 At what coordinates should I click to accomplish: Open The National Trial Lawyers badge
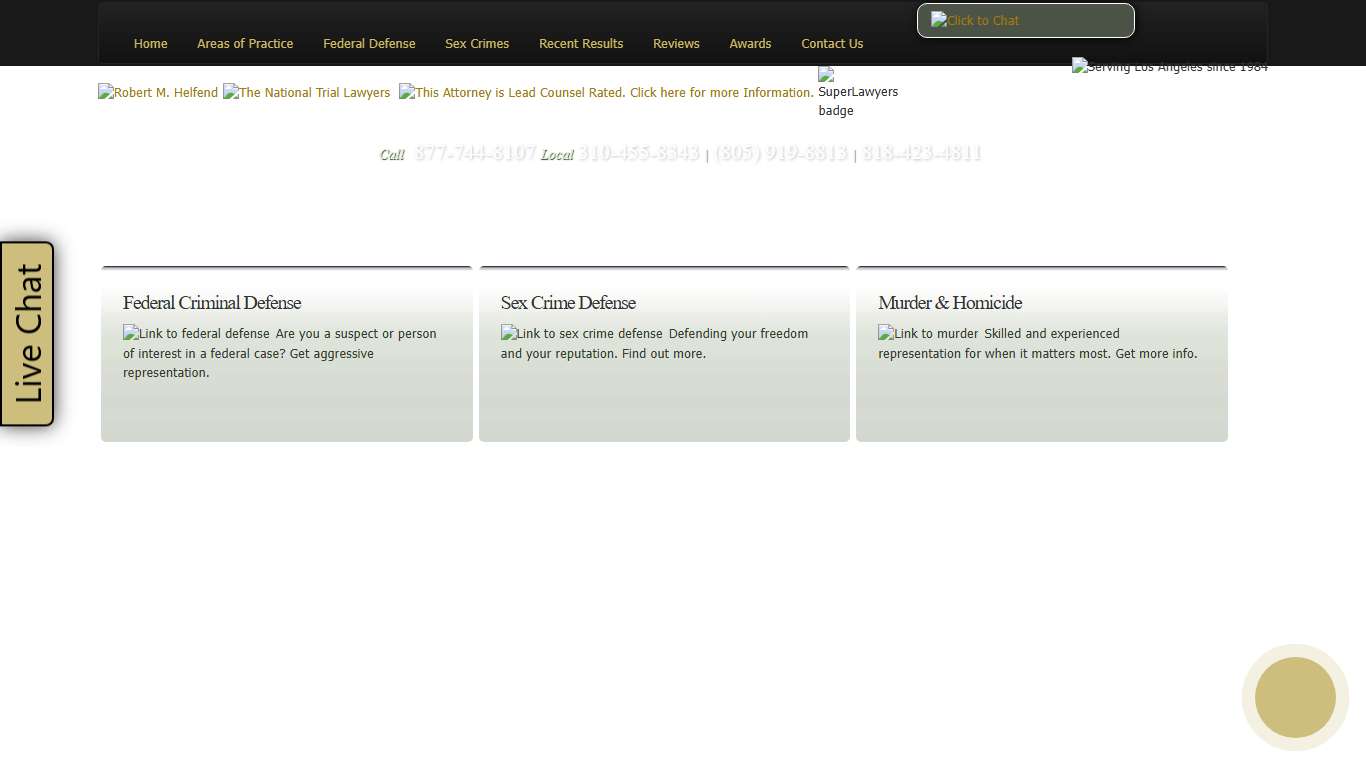point(306,92)
